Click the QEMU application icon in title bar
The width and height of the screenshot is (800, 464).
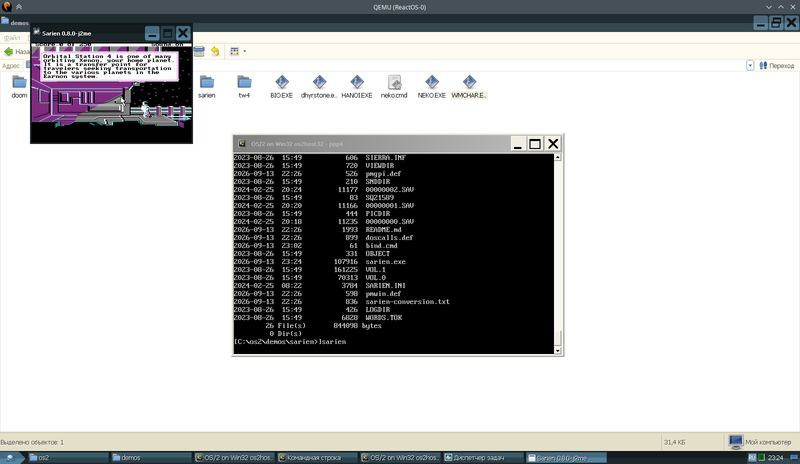click(7, 7)
